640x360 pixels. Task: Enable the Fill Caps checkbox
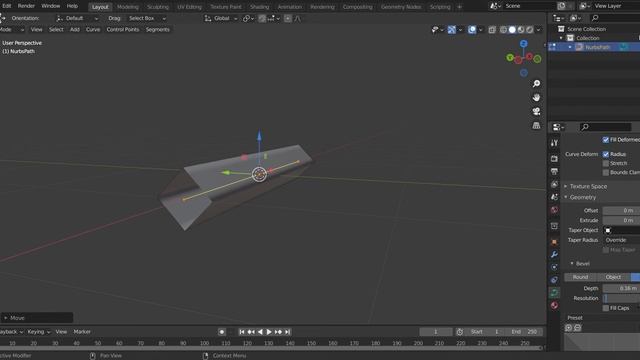click(606, 308)
